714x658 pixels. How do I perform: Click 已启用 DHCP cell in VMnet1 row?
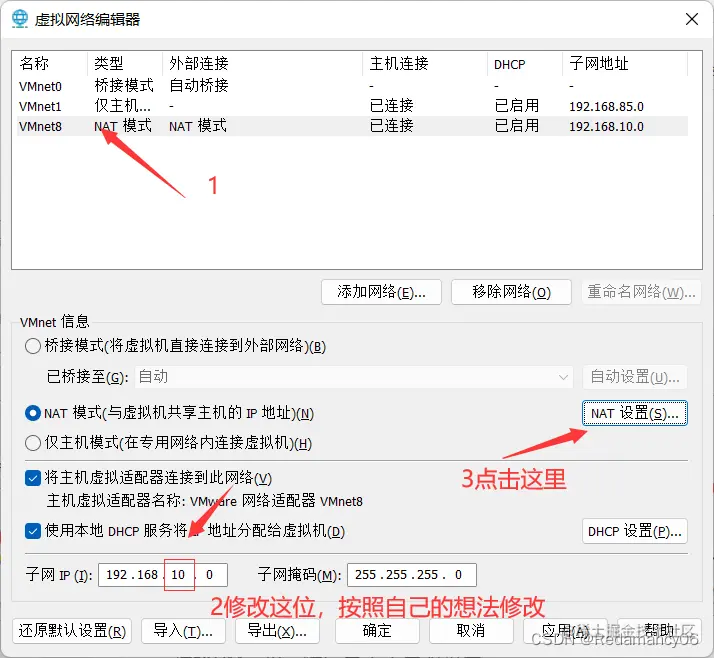[517, 106]
